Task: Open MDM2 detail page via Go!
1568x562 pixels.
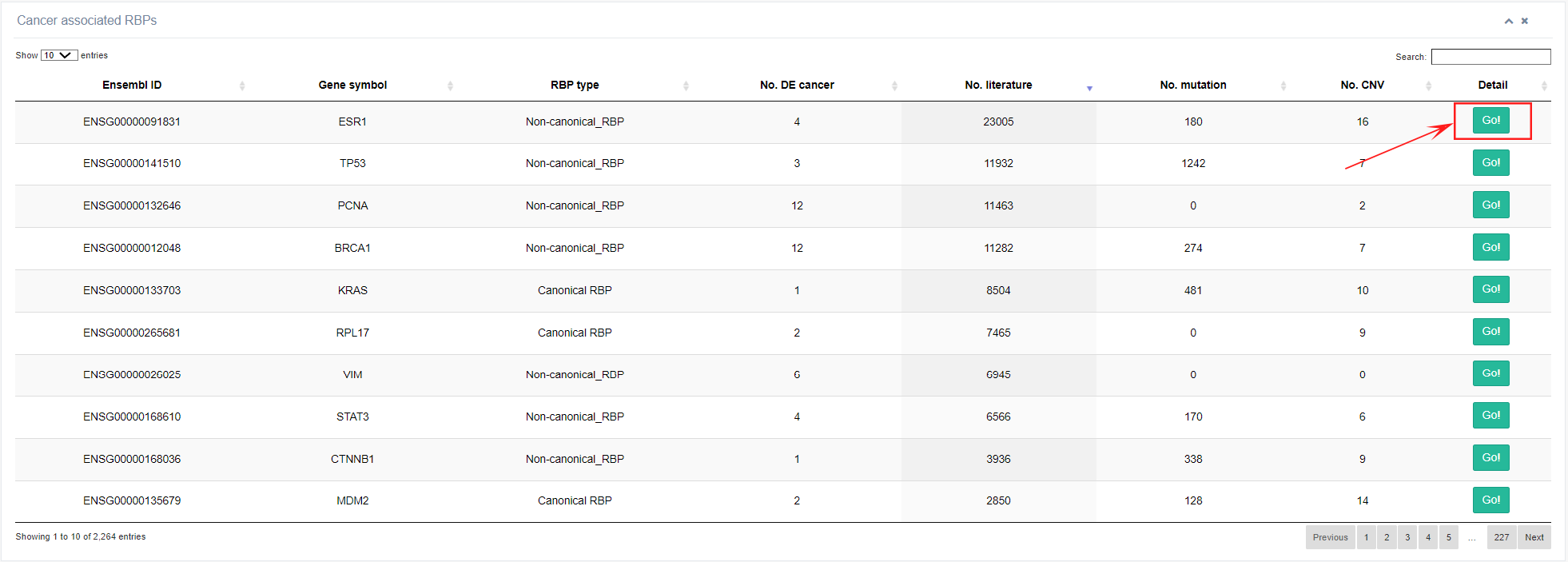Action: click(x=1490, y=500)
